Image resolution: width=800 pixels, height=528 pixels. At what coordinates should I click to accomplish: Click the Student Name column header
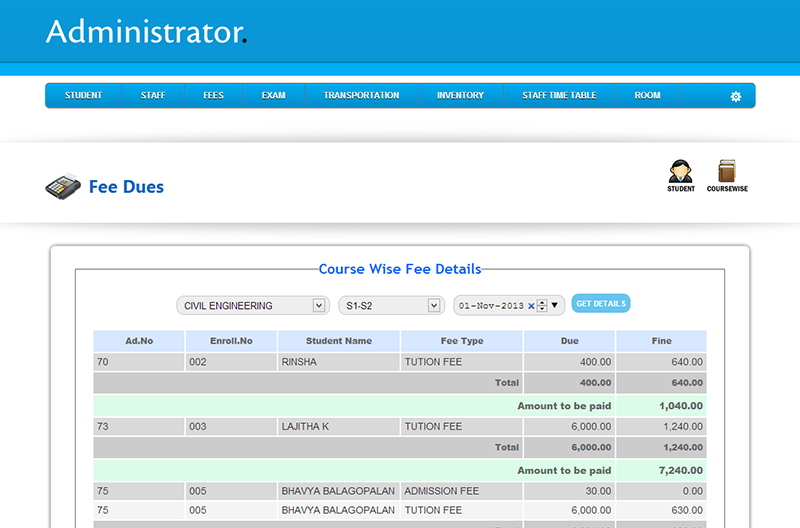pyautogui.click(x=338, y=341)
